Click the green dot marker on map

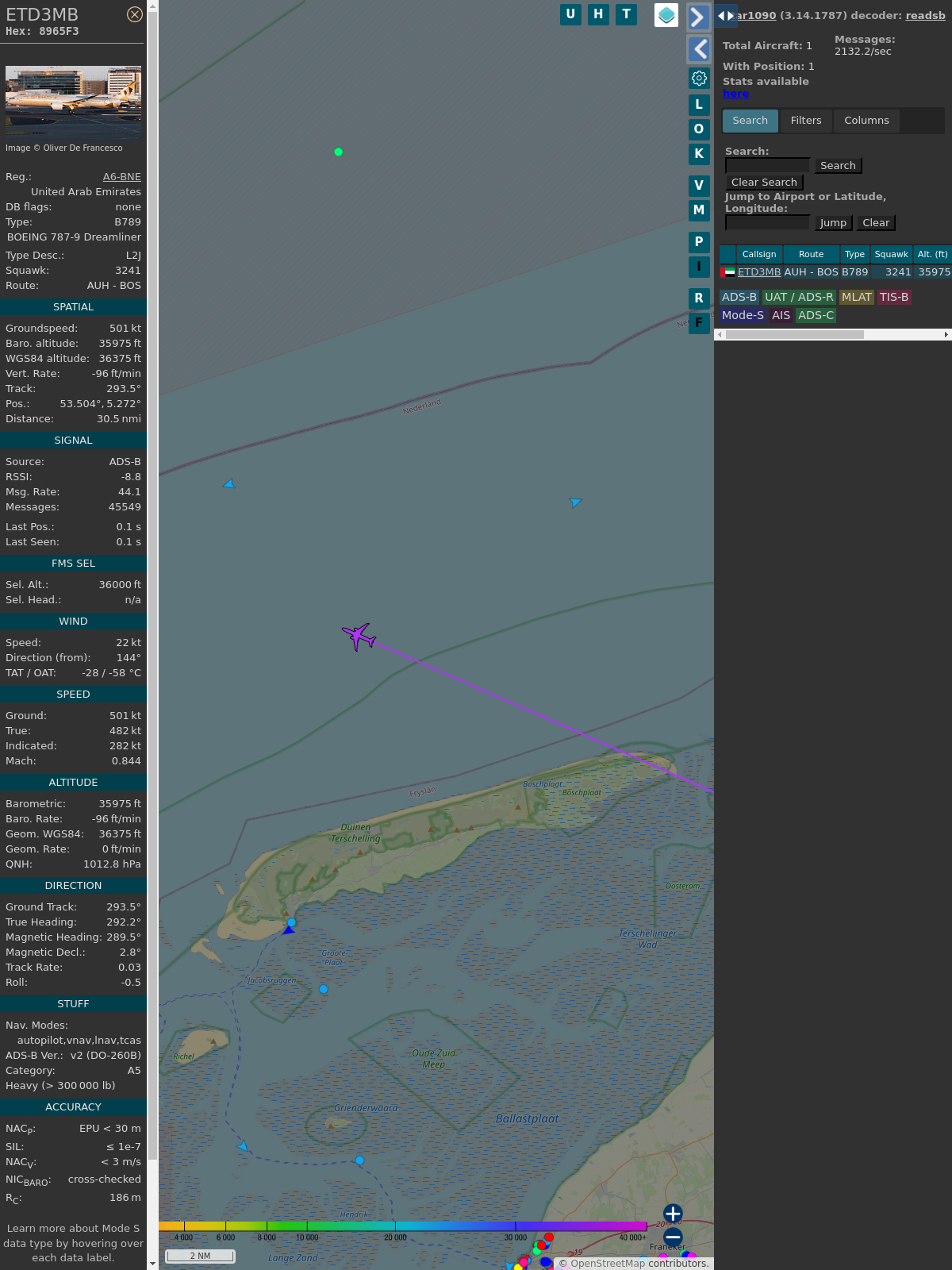(339, 152)
